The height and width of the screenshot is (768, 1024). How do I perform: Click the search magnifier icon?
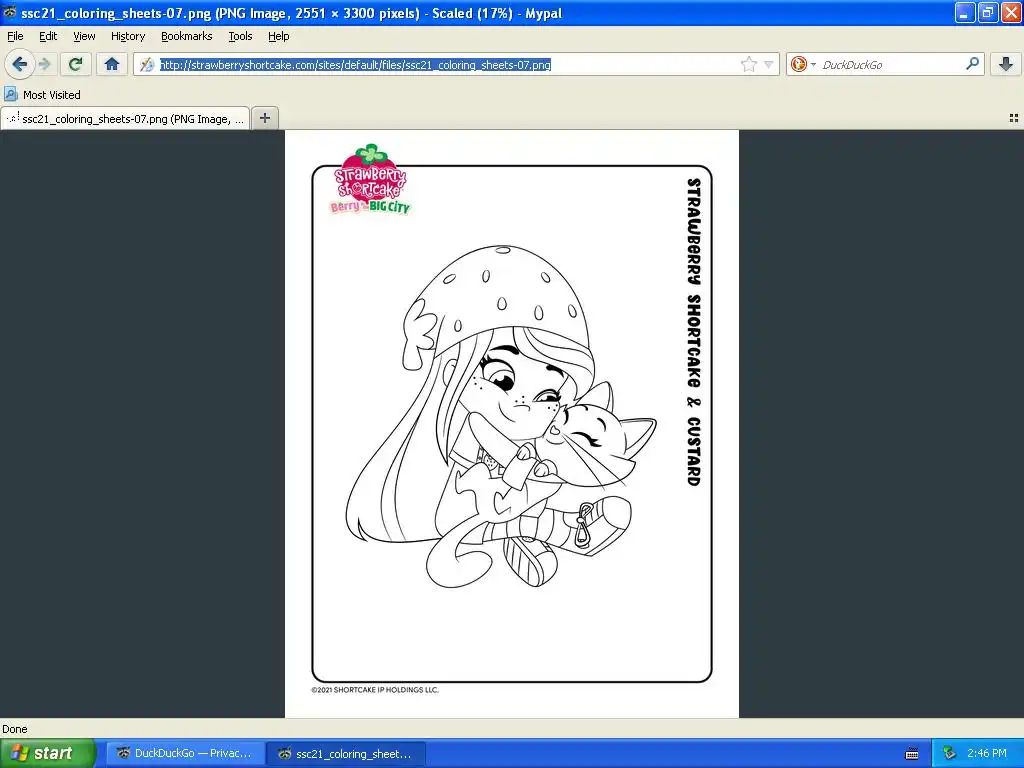tap(972, 63)
